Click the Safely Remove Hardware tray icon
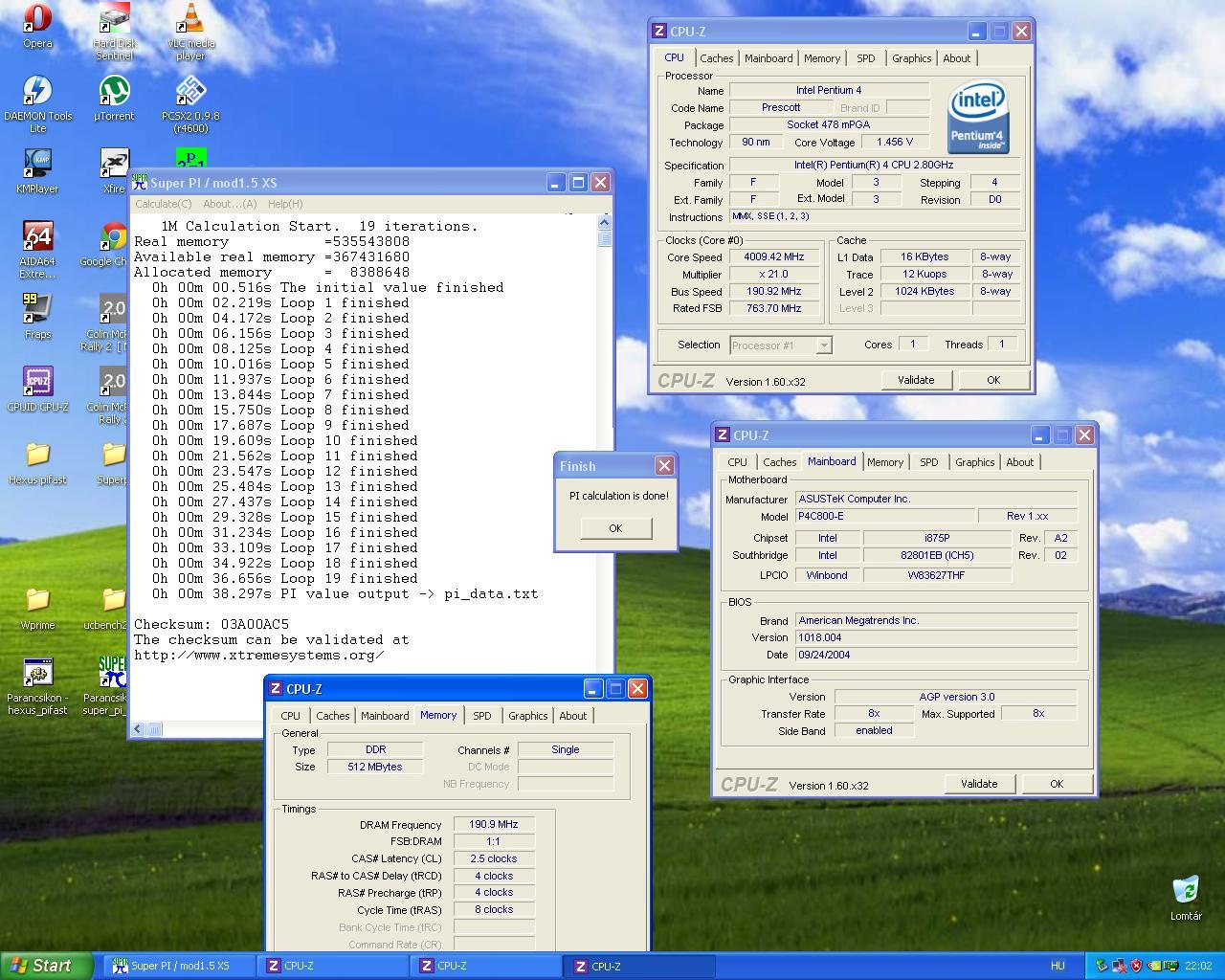This screenshot has width=1225, height=980. click(x=1102, y=966)
